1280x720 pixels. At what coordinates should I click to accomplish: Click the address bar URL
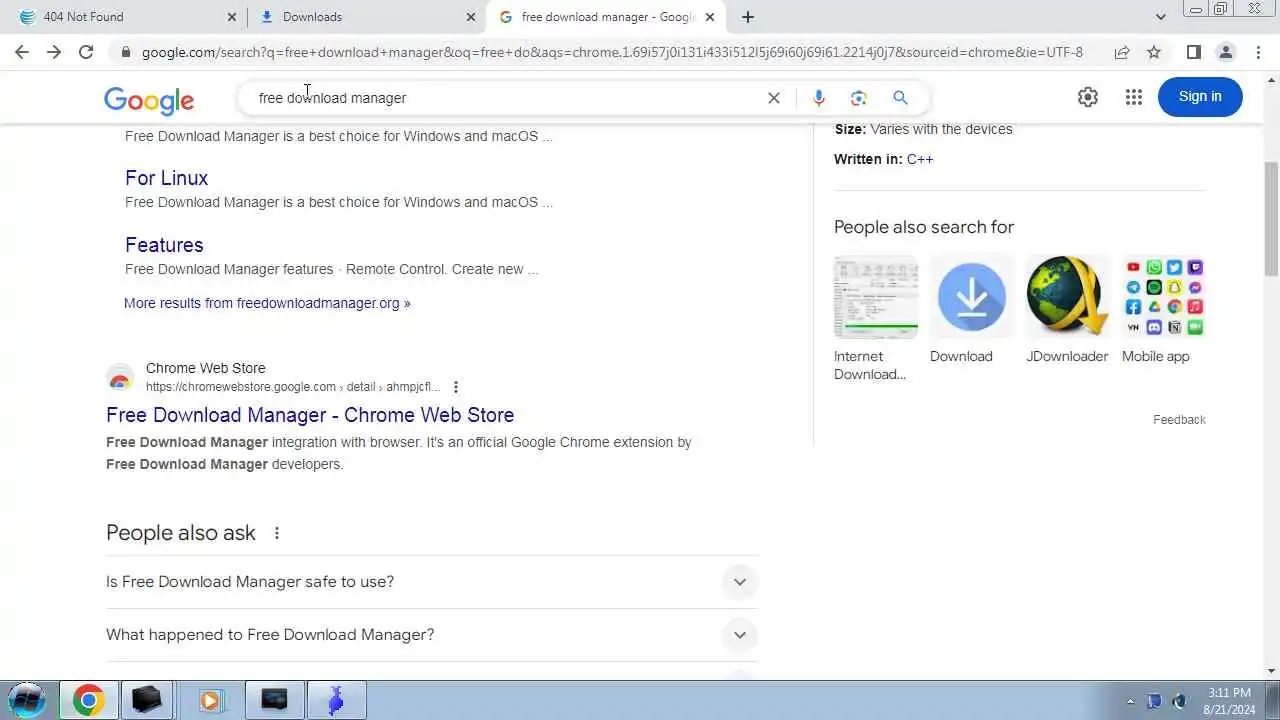click(x=612, y=52)
